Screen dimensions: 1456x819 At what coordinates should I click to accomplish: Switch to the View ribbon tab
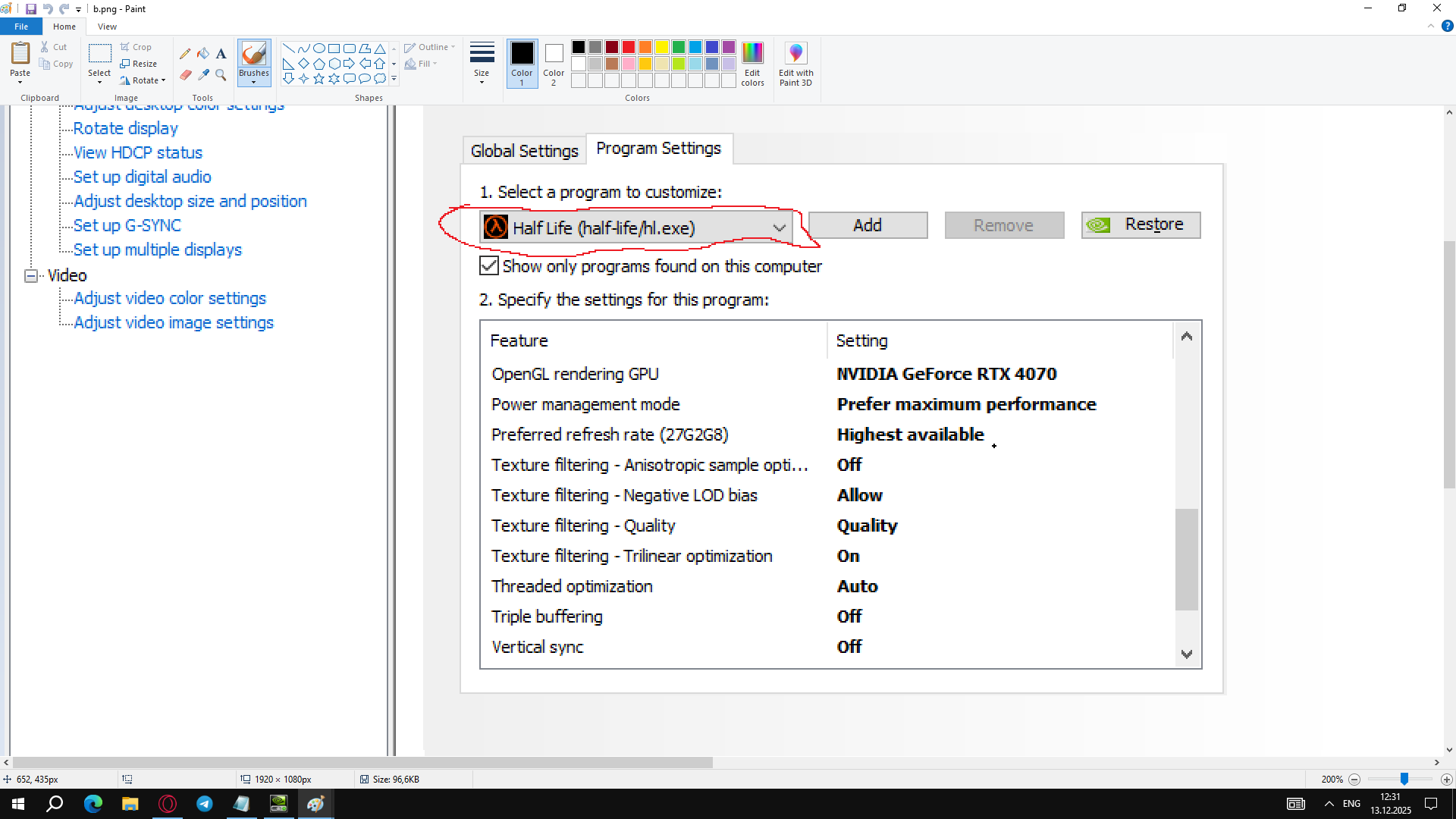point(107,27)
